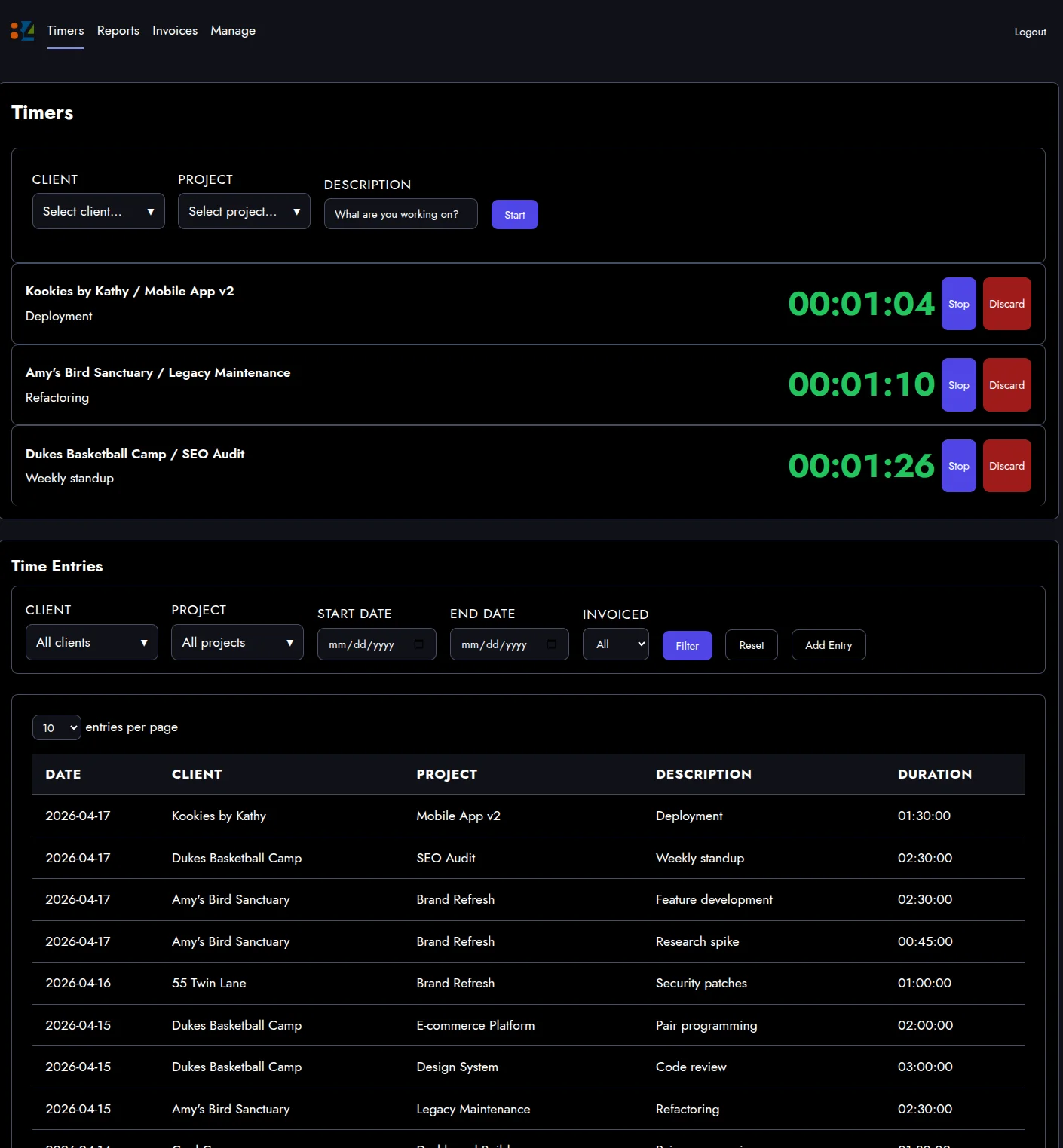Click the Add Entry button

click(828, 645)
